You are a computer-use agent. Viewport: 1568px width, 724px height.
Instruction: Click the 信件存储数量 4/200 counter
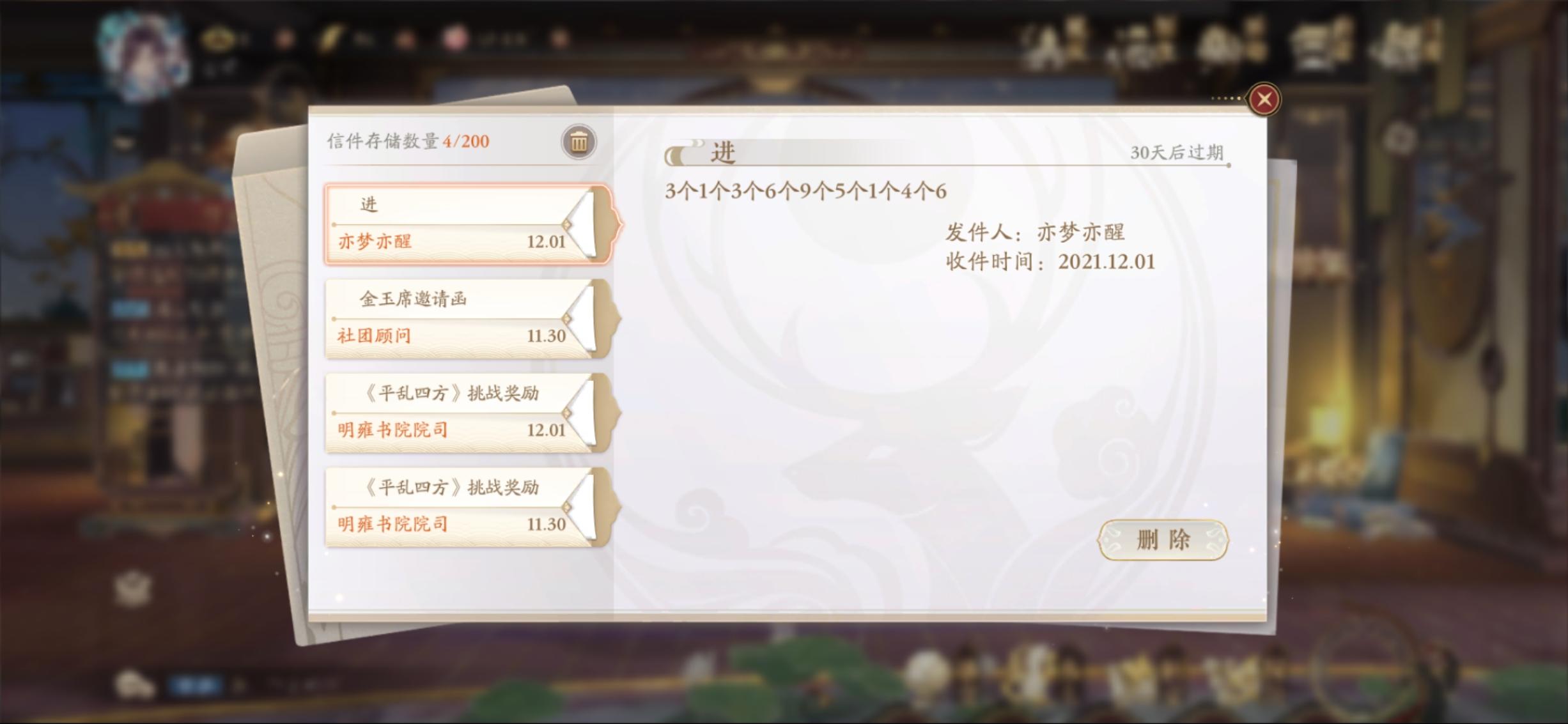408,141
